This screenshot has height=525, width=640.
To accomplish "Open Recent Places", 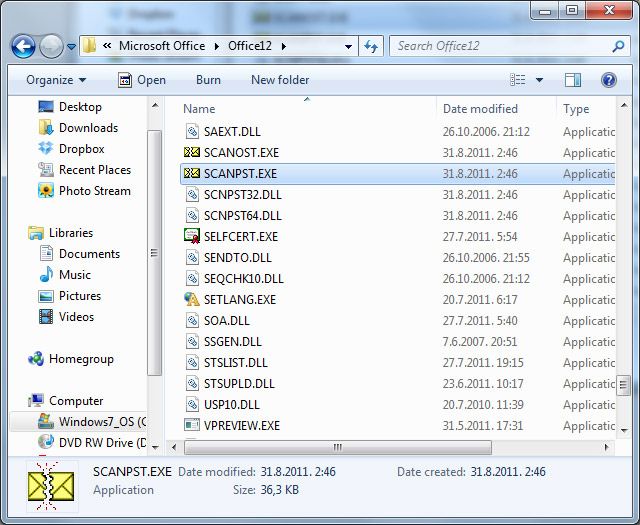I will tap(84, 170).
